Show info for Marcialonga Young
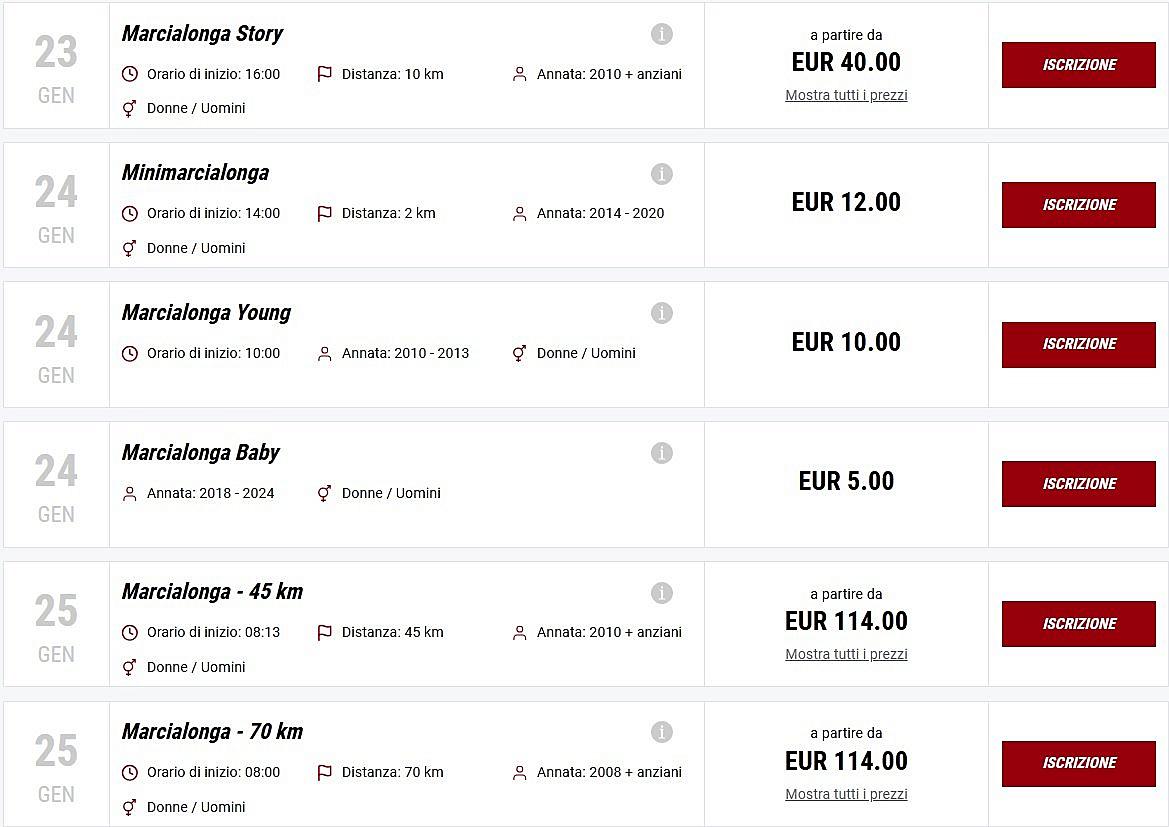The height and width of the screenshot is (827, 1169). [x=662, y=313]
